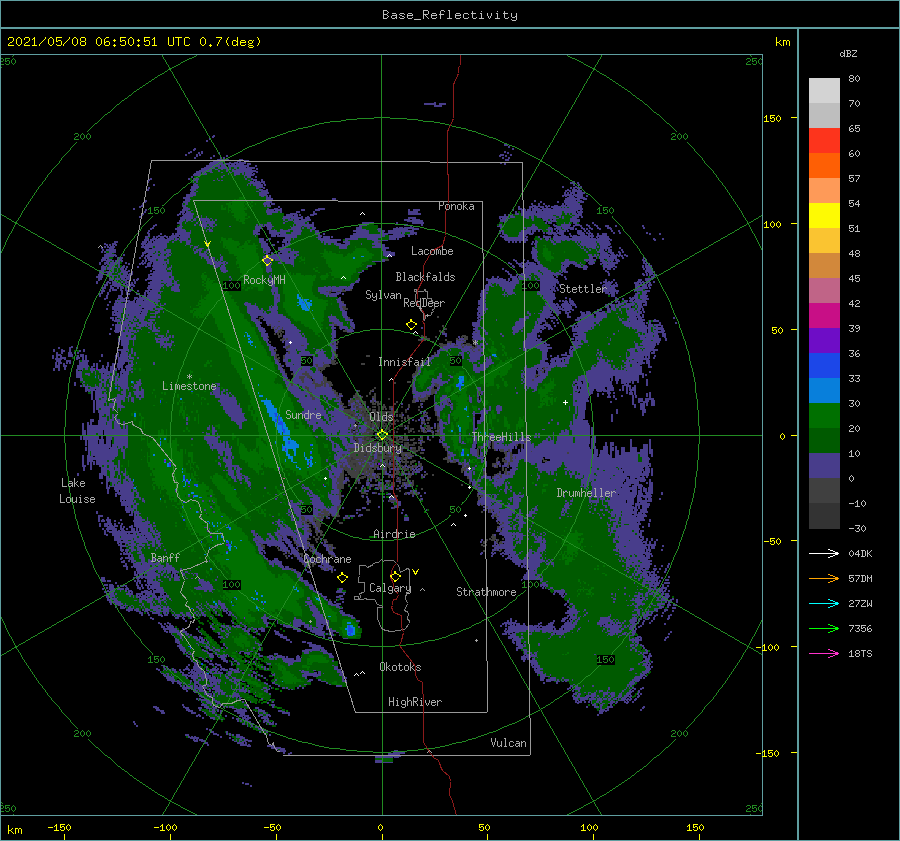Click the Cochrane label
Image resolution: width=900 pixels, height=841 pixels.
[x=327, y=559]
